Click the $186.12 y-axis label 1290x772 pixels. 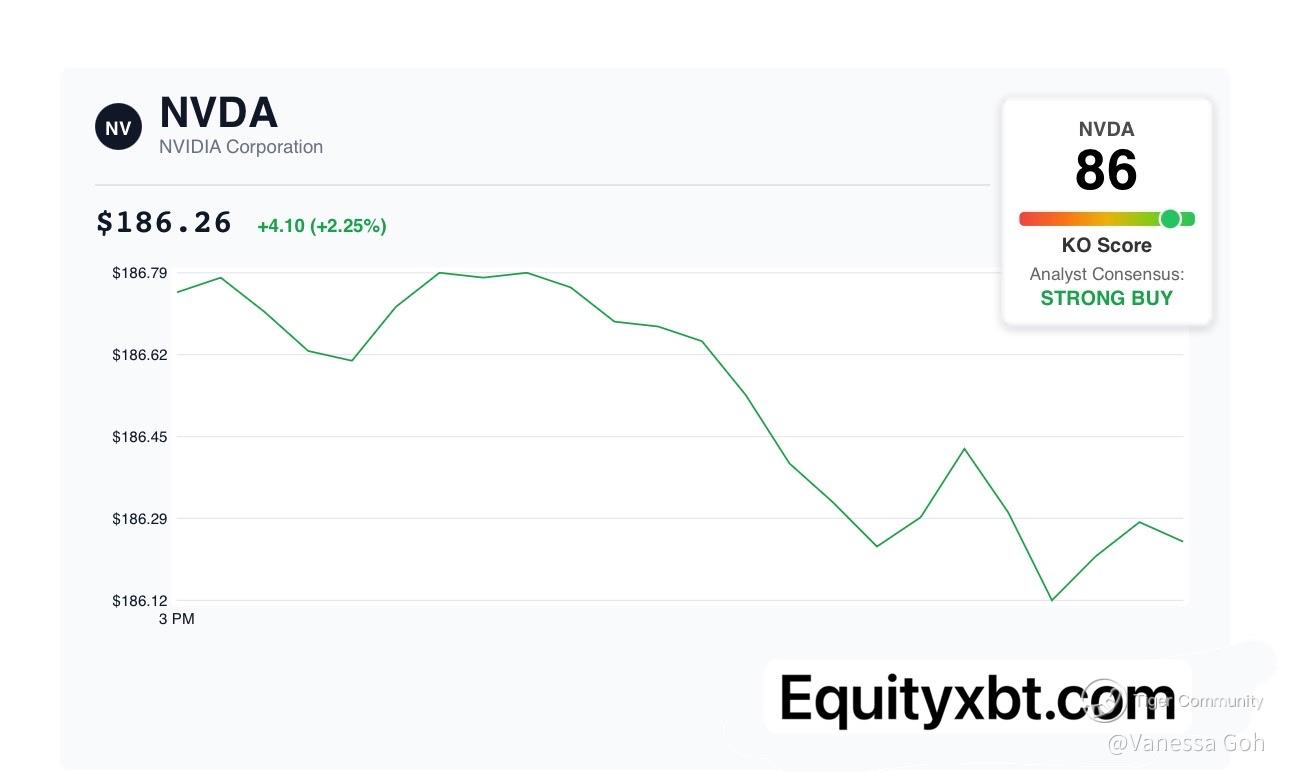[x=140, y=601]
